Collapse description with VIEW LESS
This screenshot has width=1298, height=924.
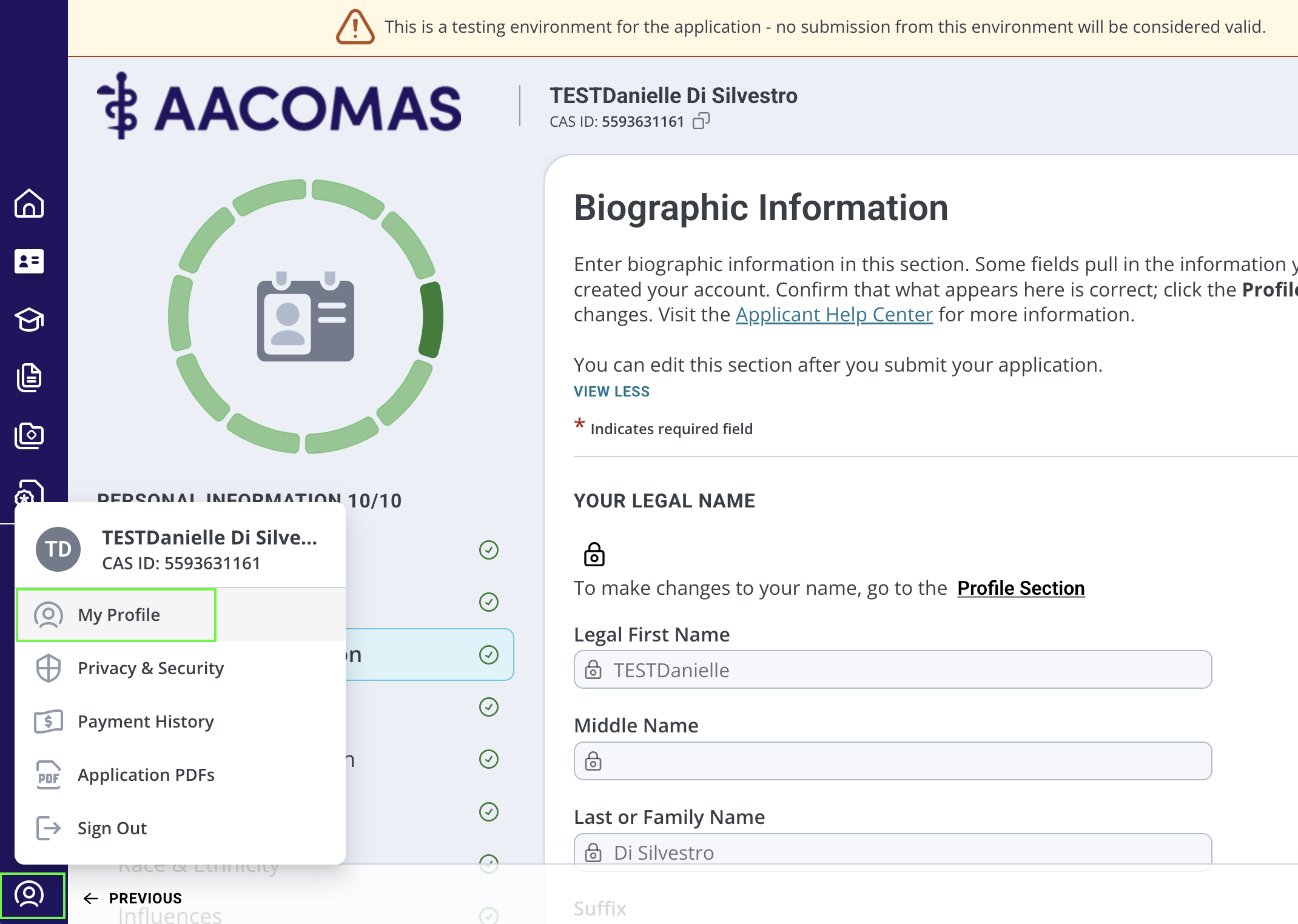click(611, 392)
